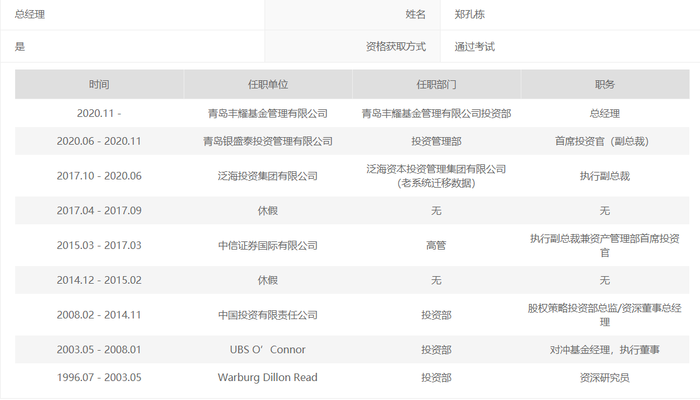Image resolution: width=700 pixels, height=400 pixels.
Task: Click the 高管 department cell
Action: click(x=436, y=245)
